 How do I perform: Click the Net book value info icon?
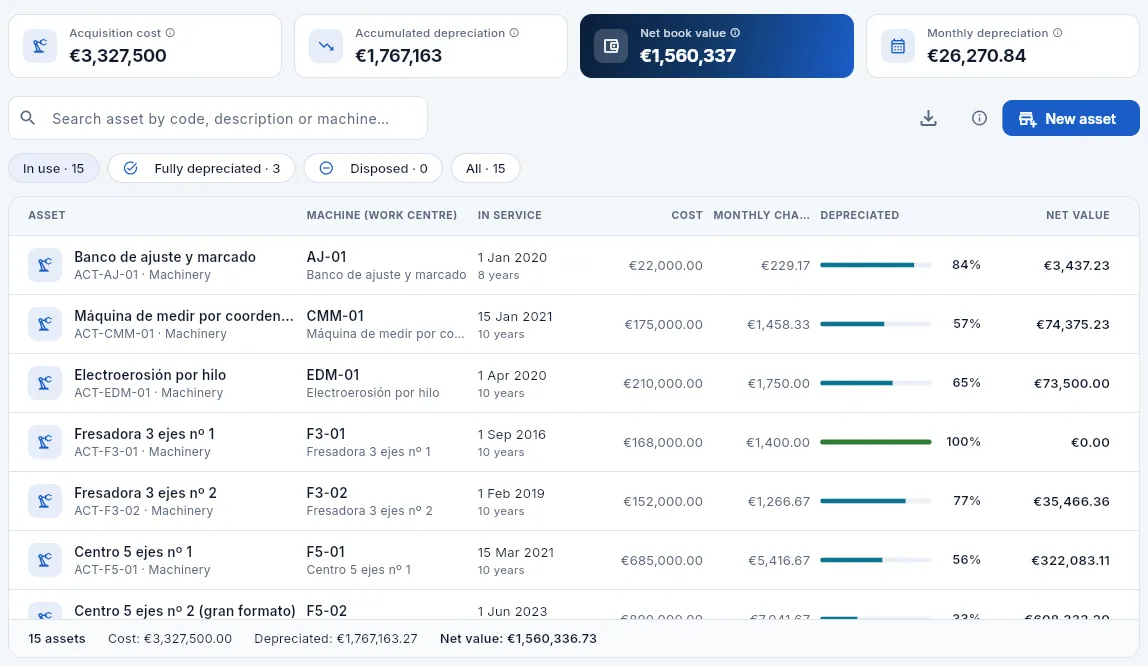pos(735,33)
